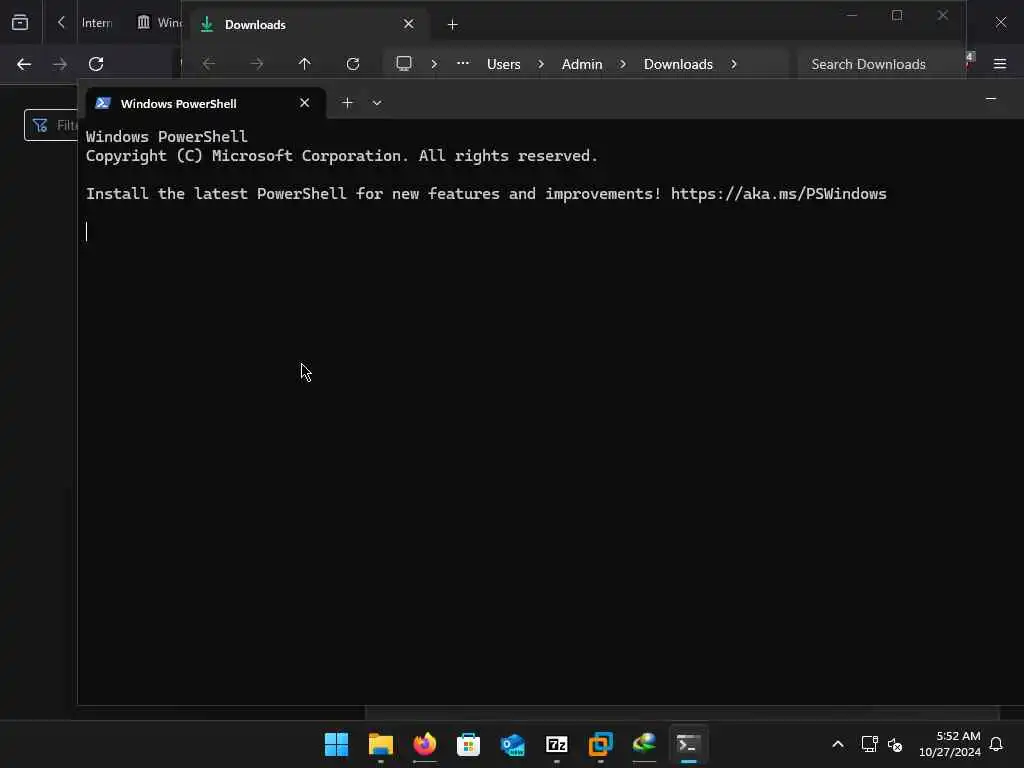Viewport: 1024px width, 768px height.
Task: Click the forward arrow in File Explorer
Action: pos(257,63)
